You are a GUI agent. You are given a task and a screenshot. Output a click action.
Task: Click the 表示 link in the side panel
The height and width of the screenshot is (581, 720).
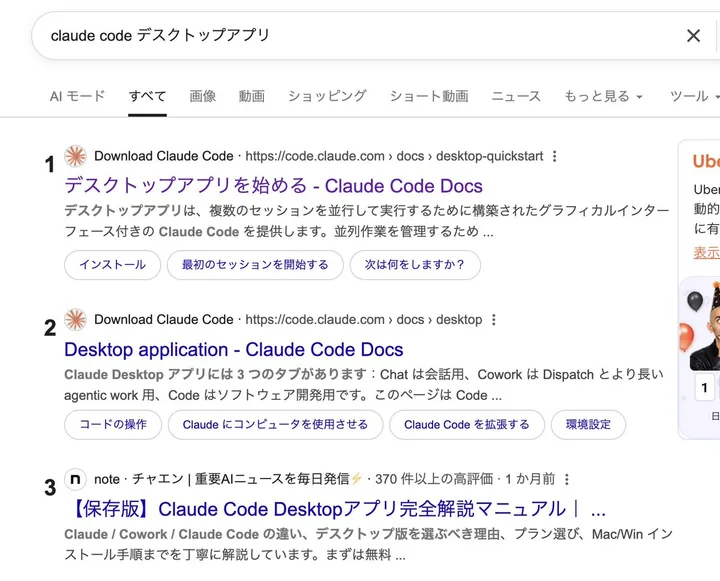click(x=707, y=252)
